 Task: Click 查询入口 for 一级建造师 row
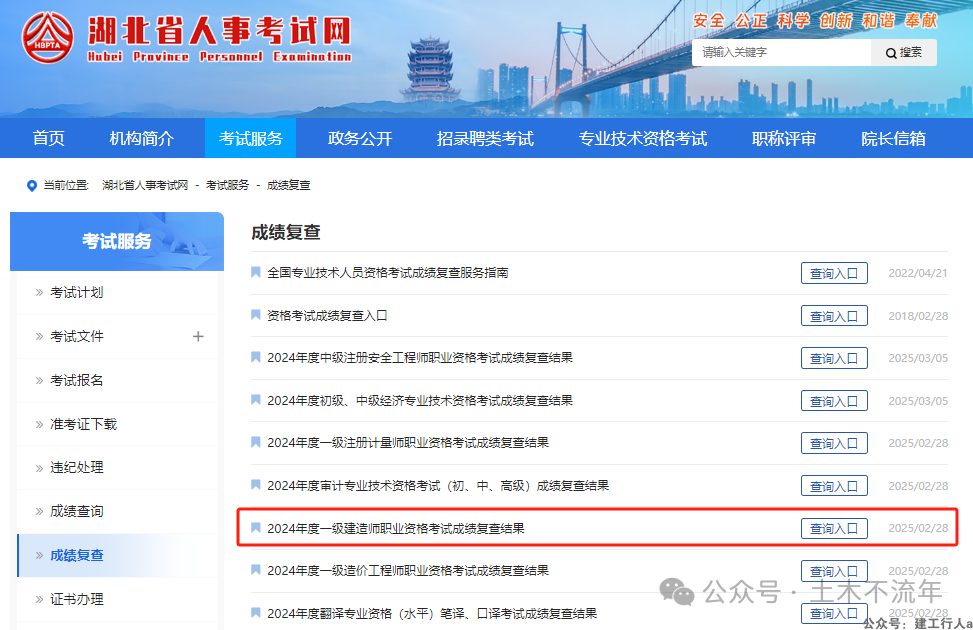point(834,528)
